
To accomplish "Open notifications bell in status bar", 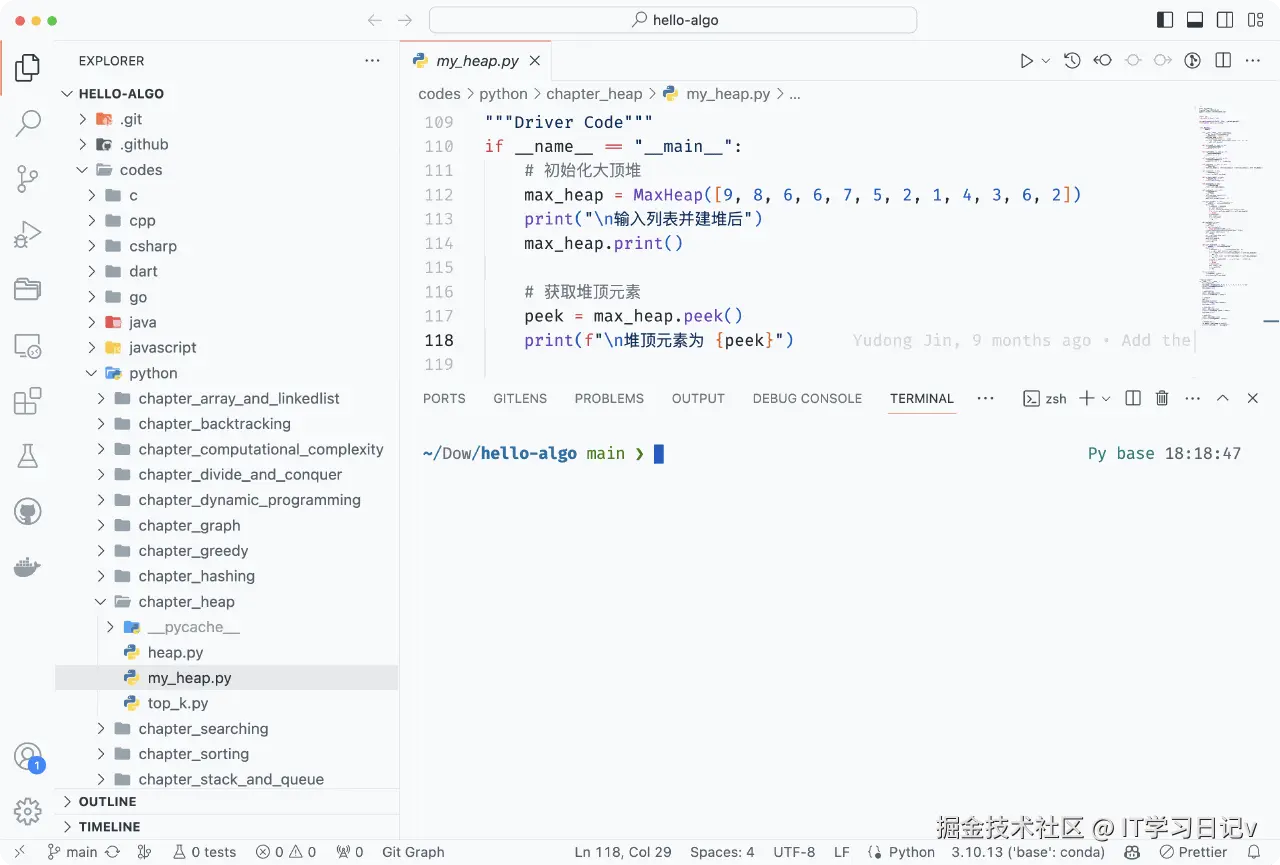I will (x=1254, y=852).
